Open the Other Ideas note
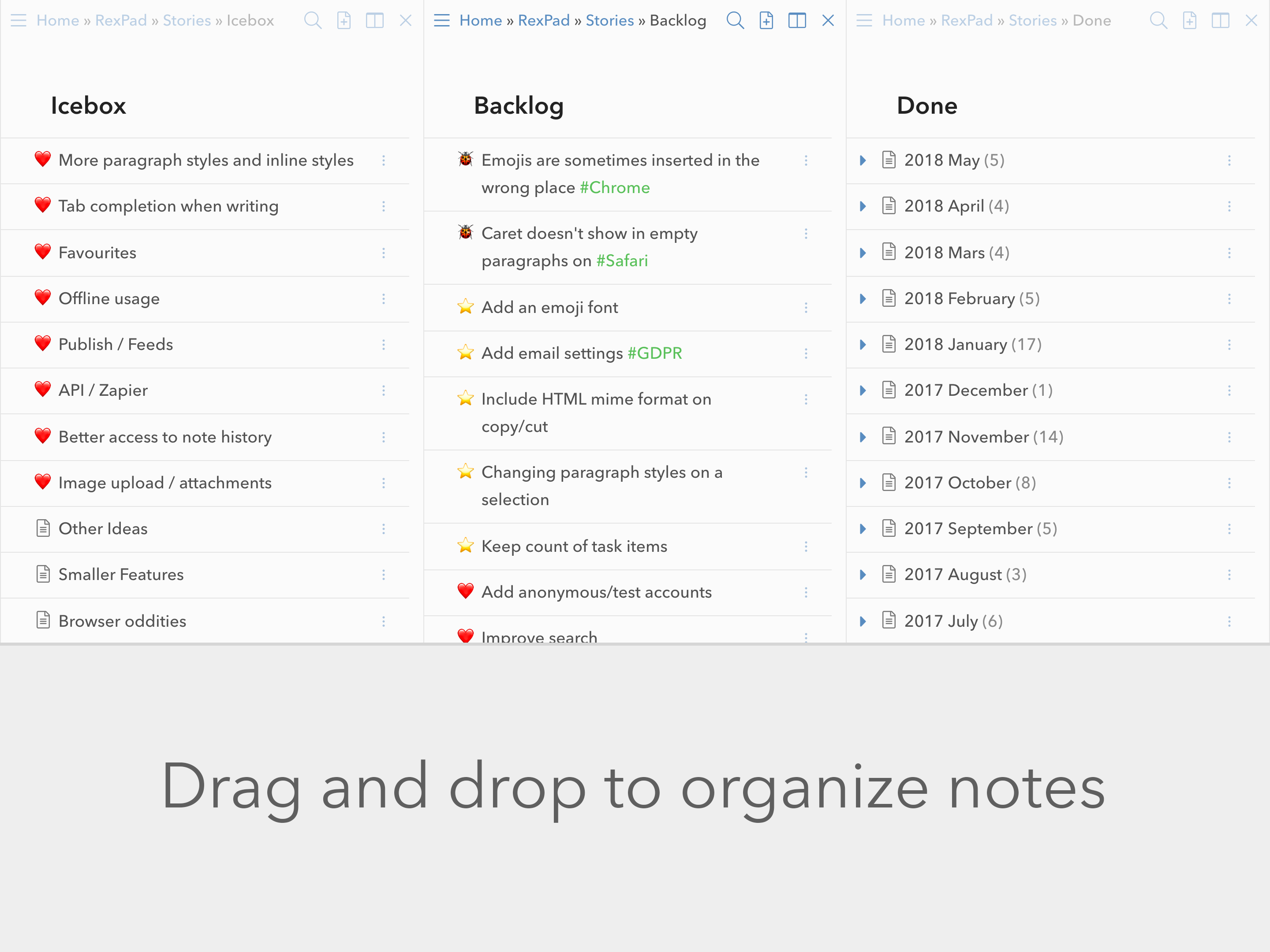The image size is (1270, 952). point(205,529)
